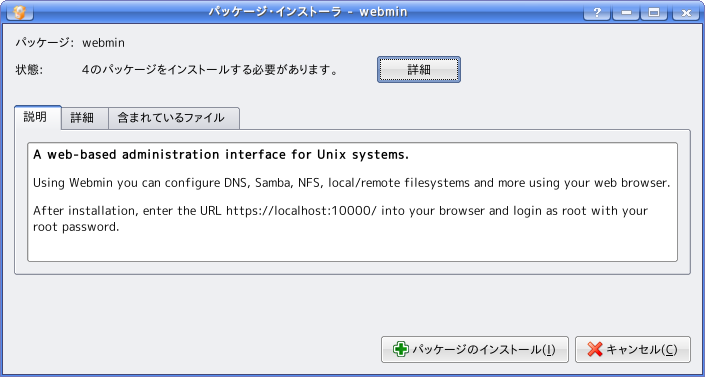
Task: Click the キャンセル button
Action: click(x=633, y=350)
